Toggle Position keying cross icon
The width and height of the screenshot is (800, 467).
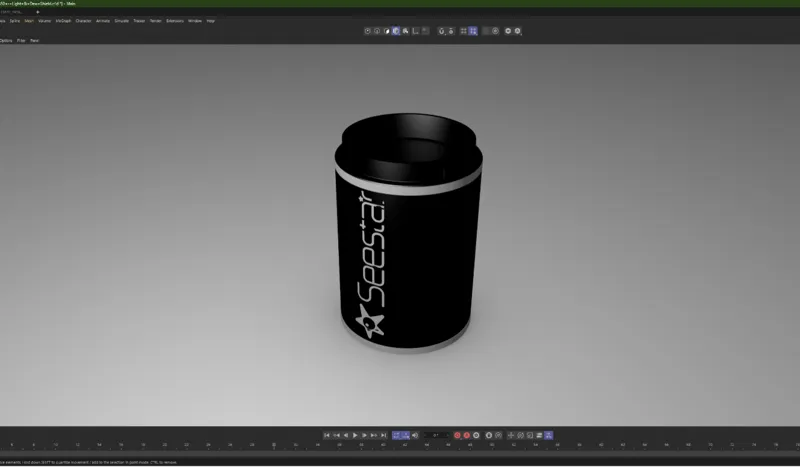pos(511,435)
